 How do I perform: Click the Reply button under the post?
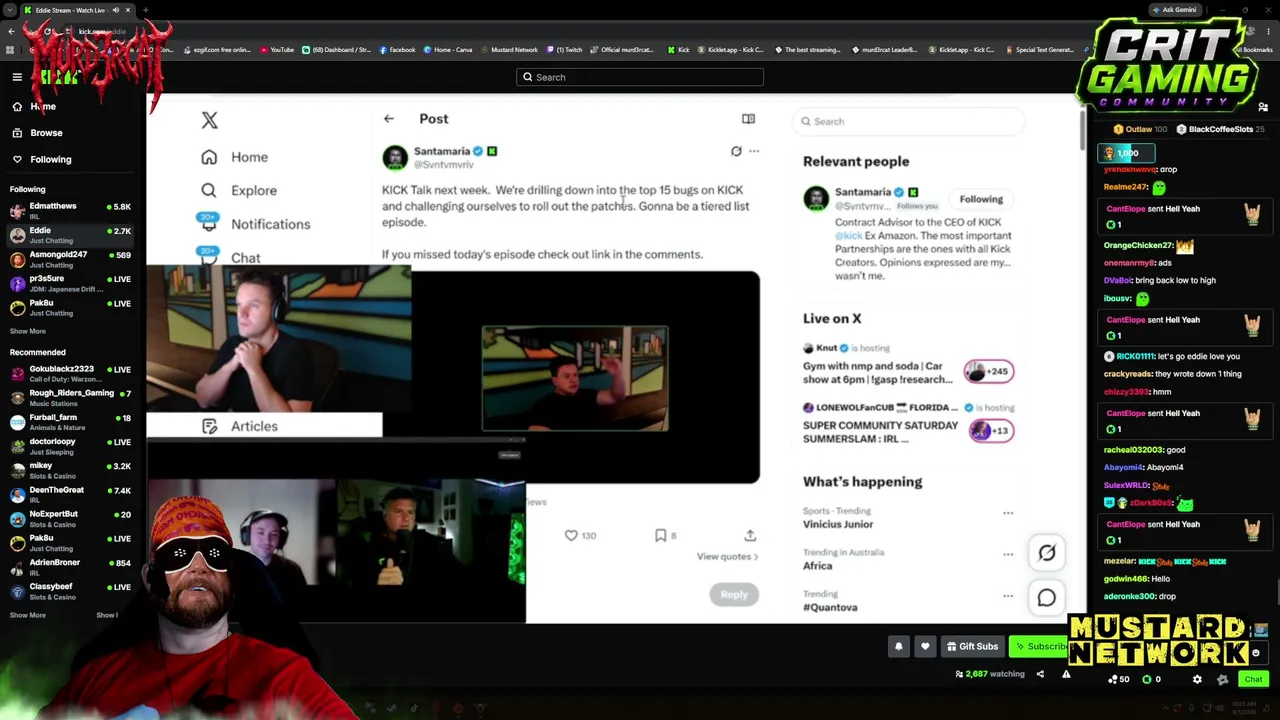click(x=734, y=595)
